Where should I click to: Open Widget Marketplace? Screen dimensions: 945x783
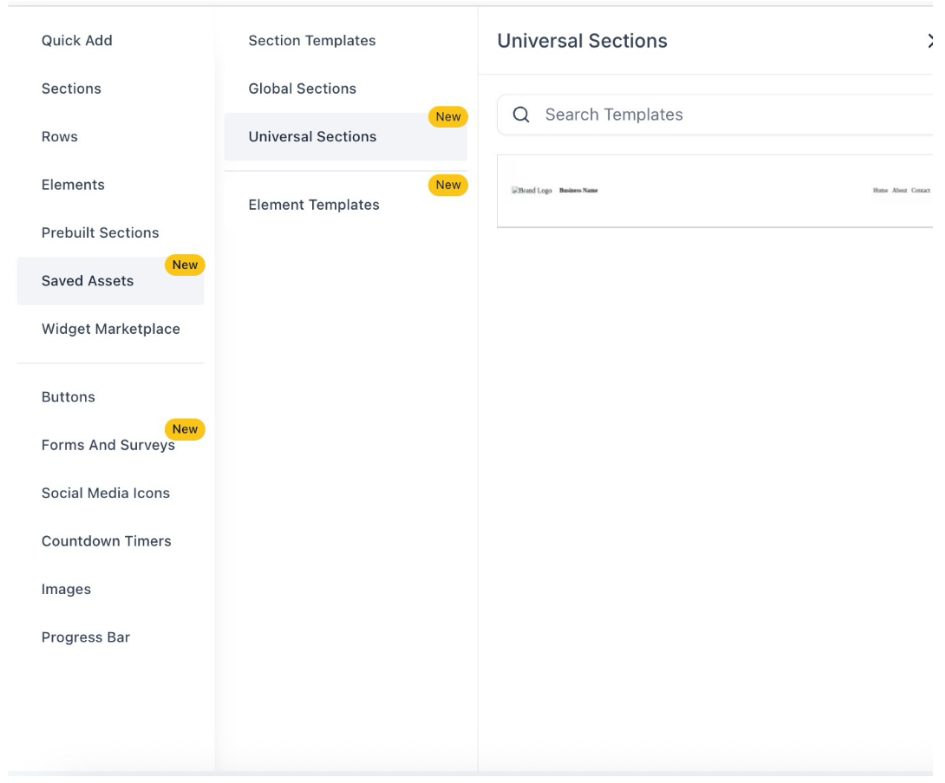110,329
